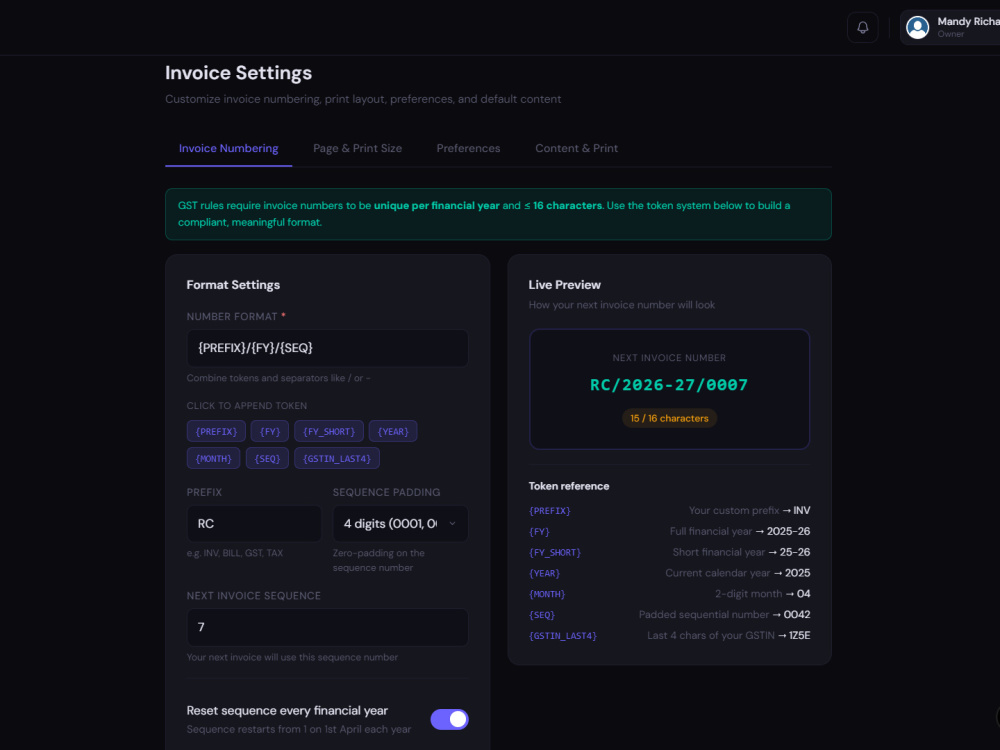Click the GST rules notice banner text
This screenshot has height=750, width=1000.
[x=484, y=214]
